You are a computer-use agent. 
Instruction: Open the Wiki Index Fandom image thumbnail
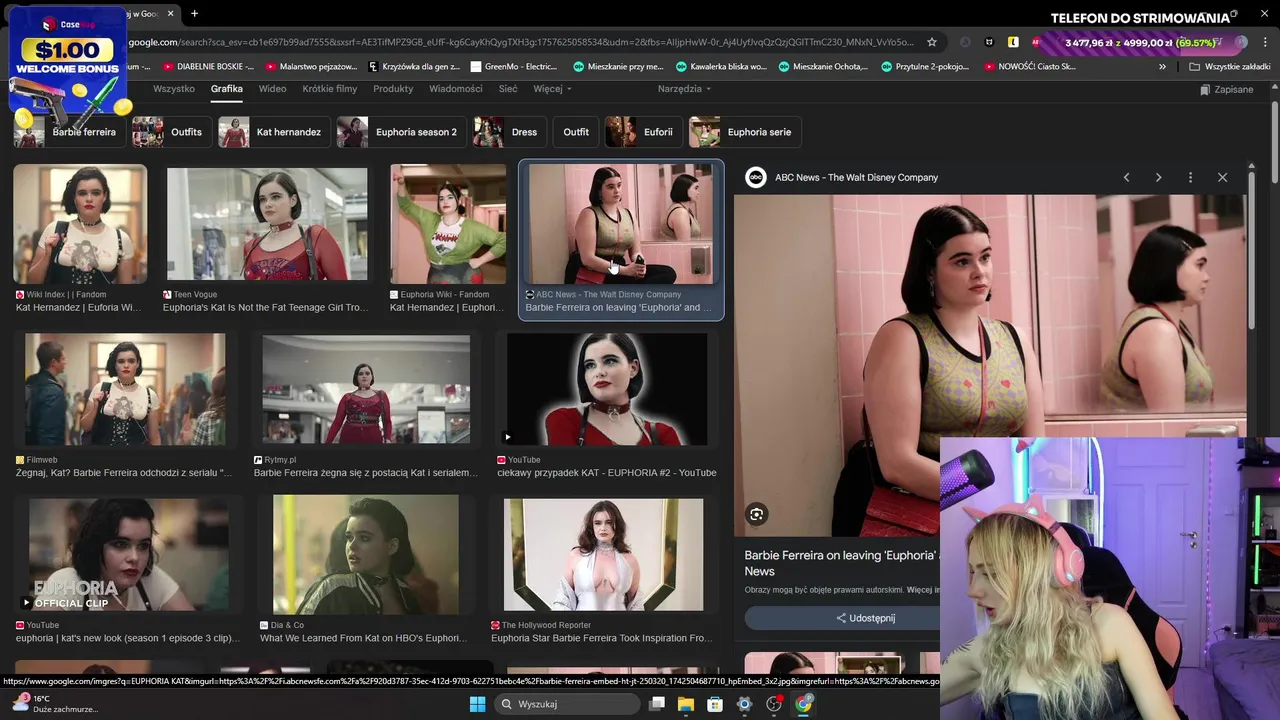[80, 225]
